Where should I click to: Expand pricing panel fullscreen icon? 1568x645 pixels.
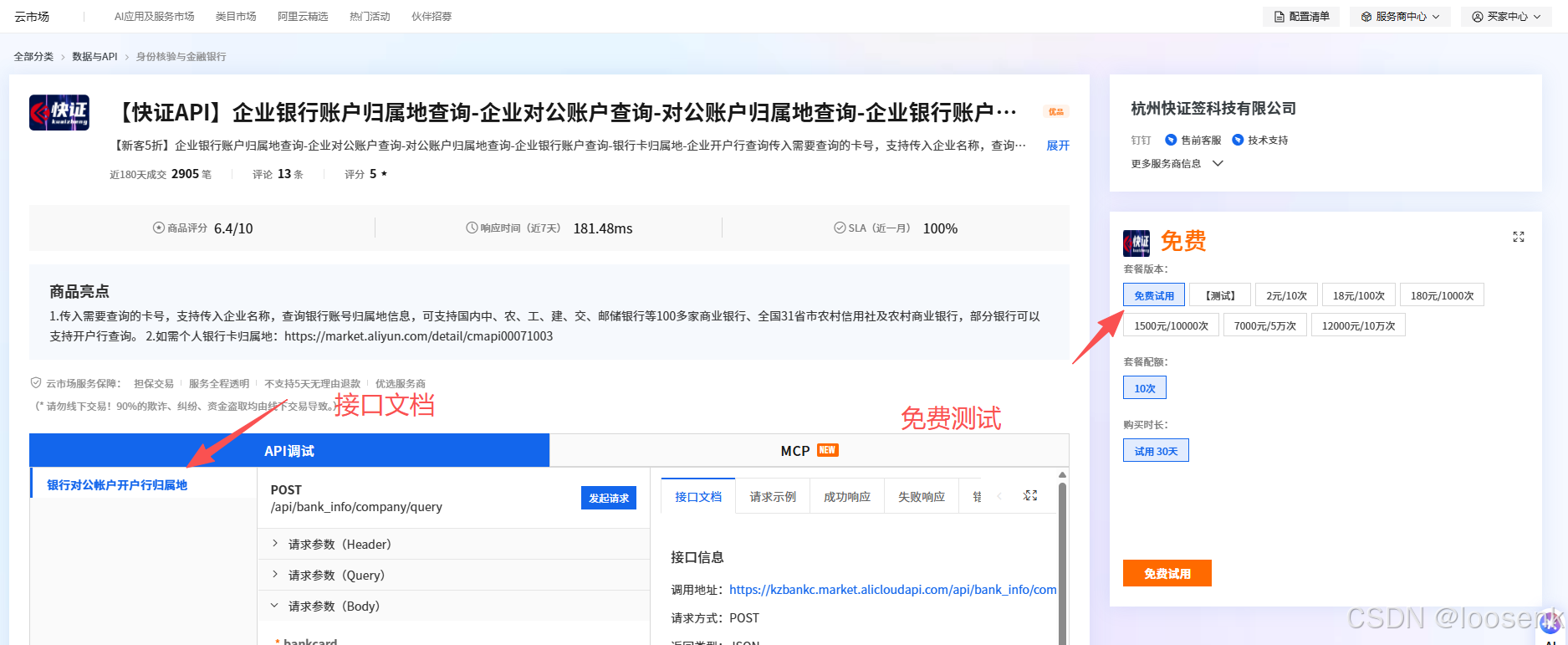(x=1519, y=238)
